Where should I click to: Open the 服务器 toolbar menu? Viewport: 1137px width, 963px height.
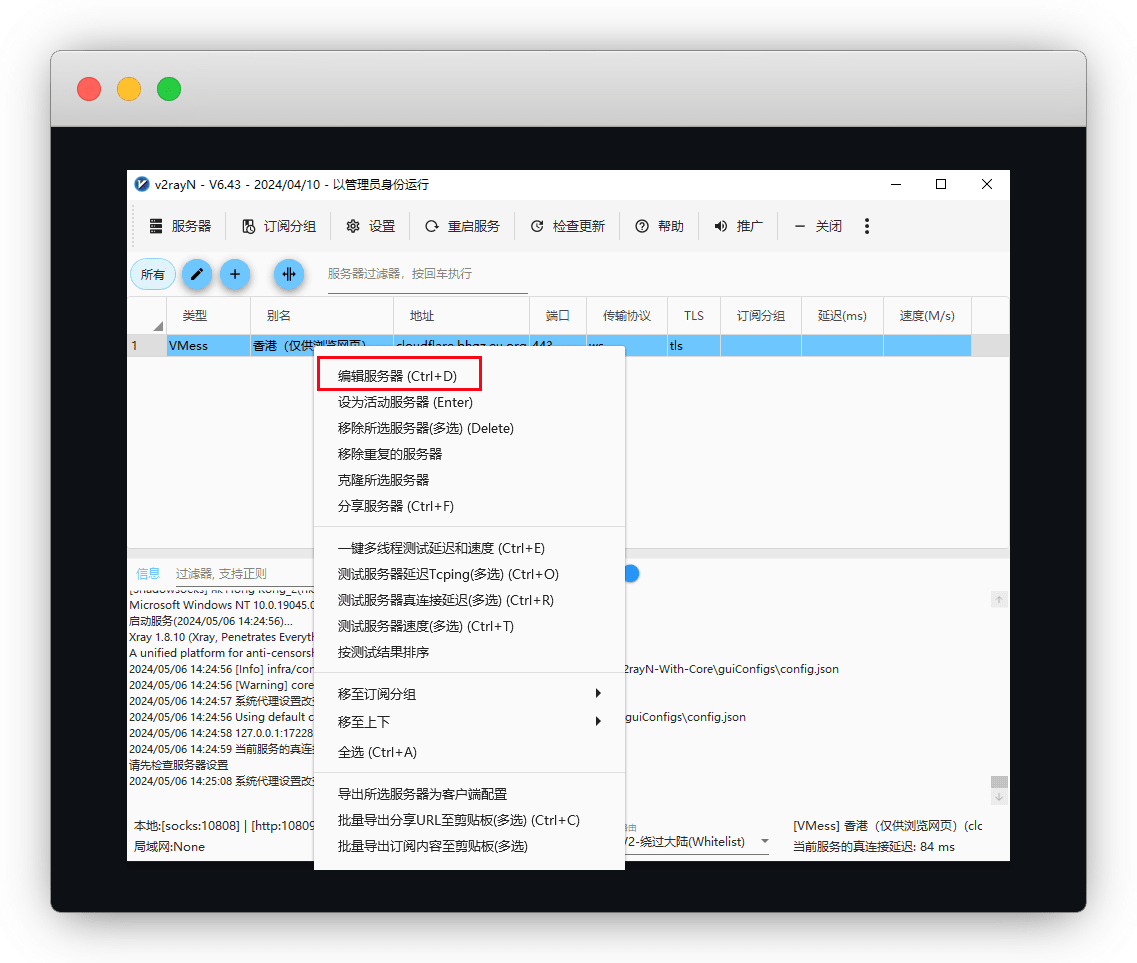coord(180,226)
